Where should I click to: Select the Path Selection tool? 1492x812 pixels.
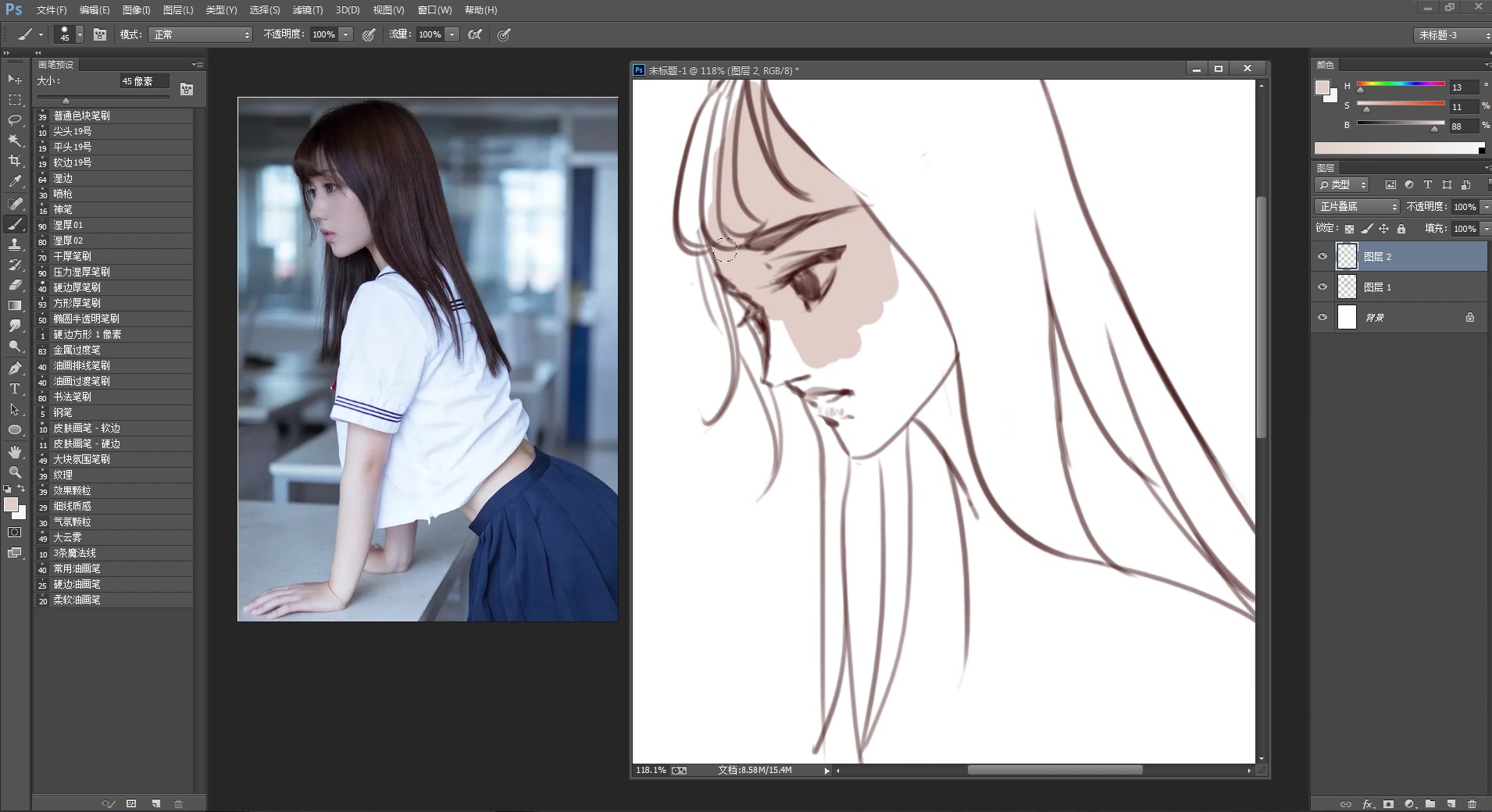14,409
